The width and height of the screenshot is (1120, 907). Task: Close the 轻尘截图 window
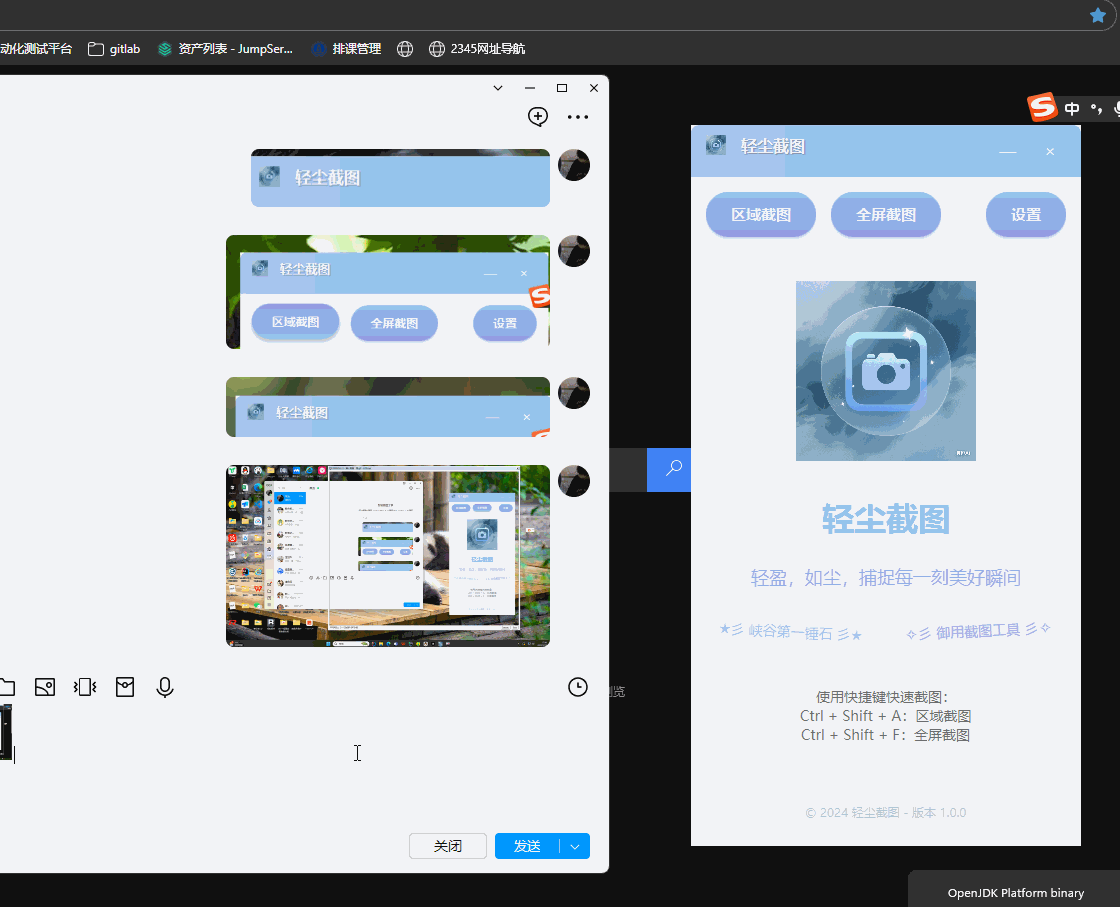click(x=1050, y=151)
